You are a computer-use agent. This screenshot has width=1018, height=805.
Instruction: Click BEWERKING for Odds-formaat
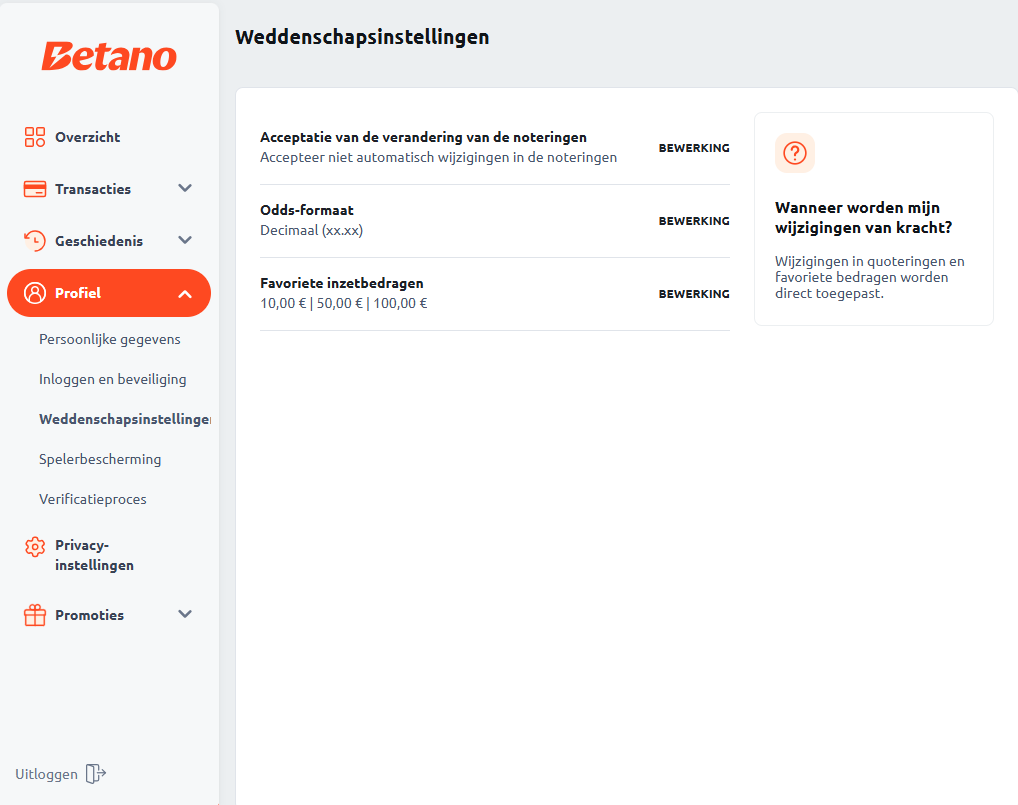tap(694, 221)
